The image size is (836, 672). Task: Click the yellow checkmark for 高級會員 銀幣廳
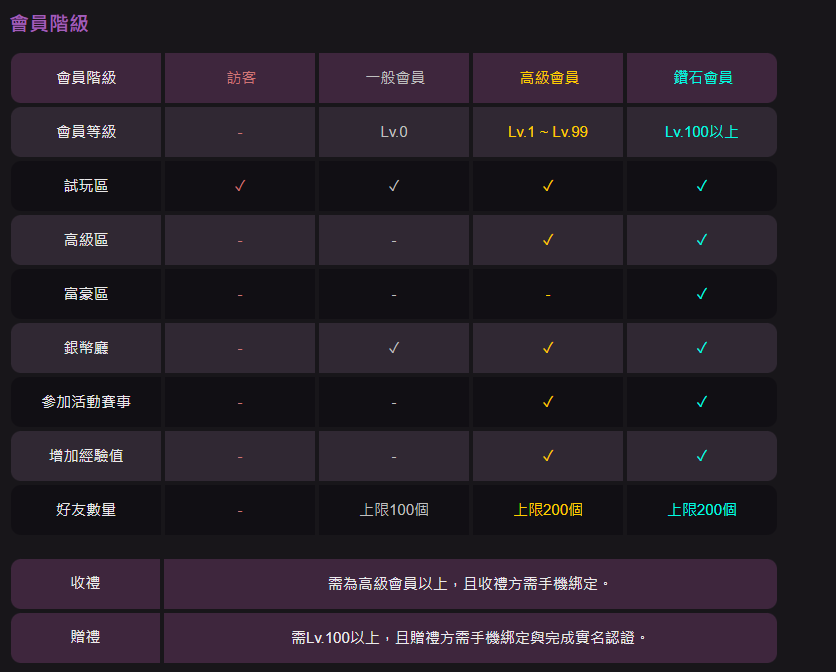(548, 348)
